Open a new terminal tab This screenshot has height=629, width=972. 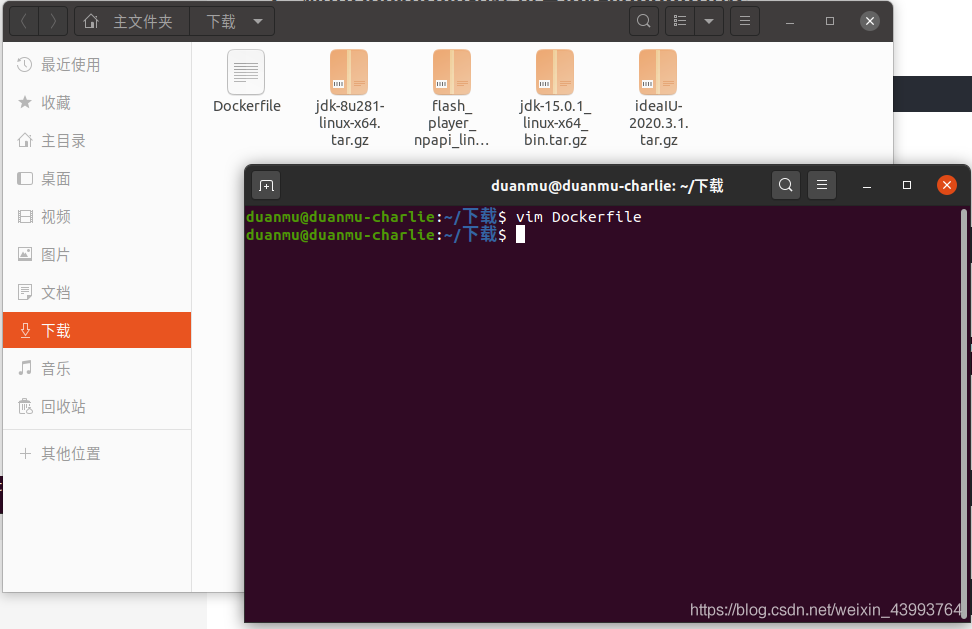(267, 185)
